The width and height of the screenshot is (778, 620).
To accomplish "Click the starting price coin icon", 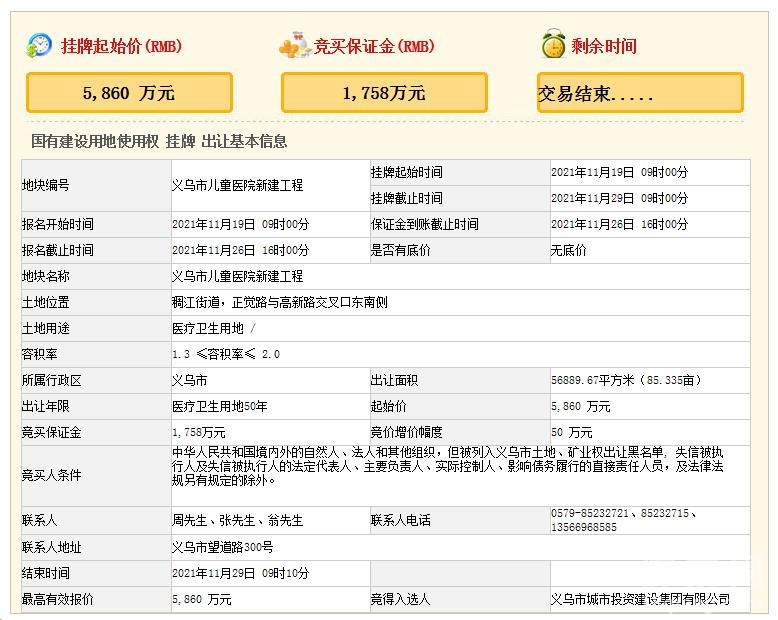I will tap(39, 45).
